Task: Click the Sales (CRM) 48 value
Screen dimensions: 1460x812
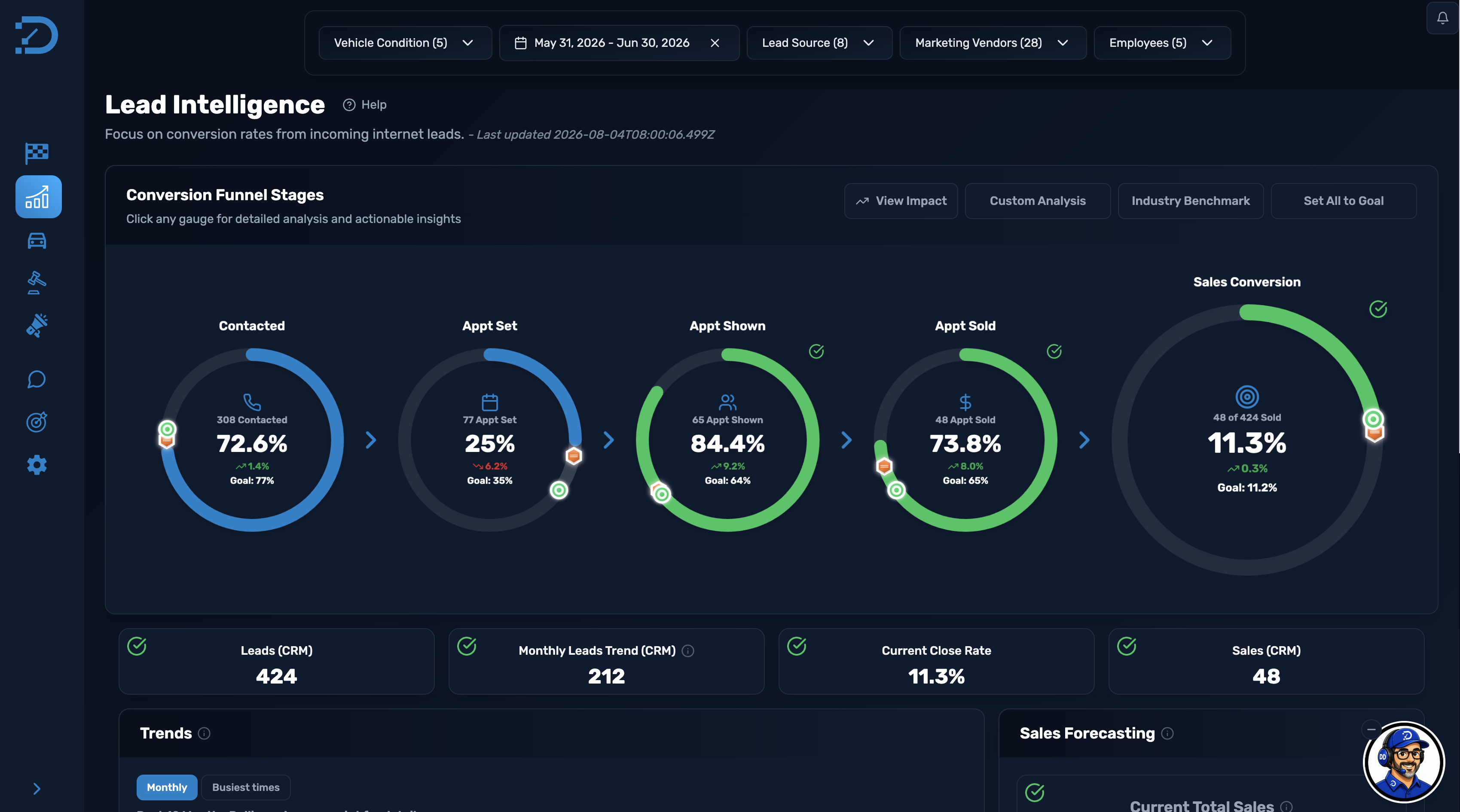Action: coord(1266,676)
